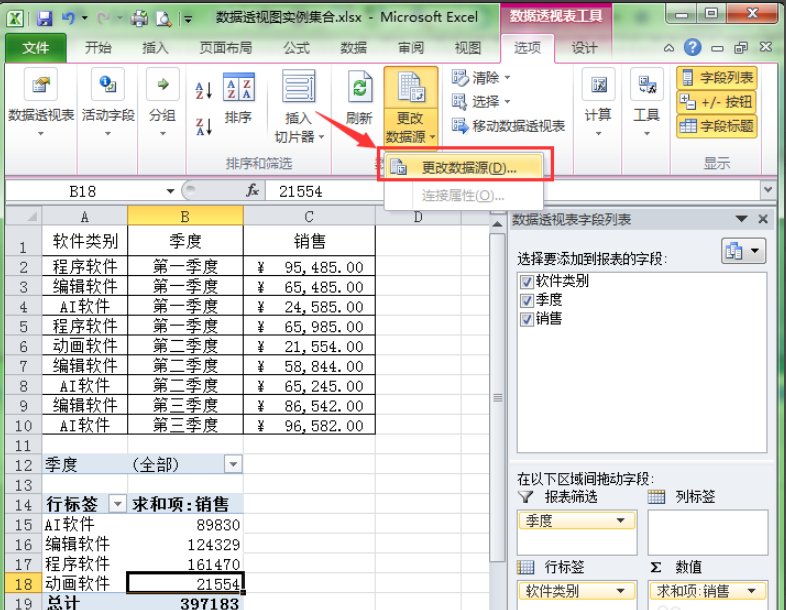786x610 pixels.
Task: Sort descending with the Z-A icon
Action: pyautogui.click(x=204, y=126)
